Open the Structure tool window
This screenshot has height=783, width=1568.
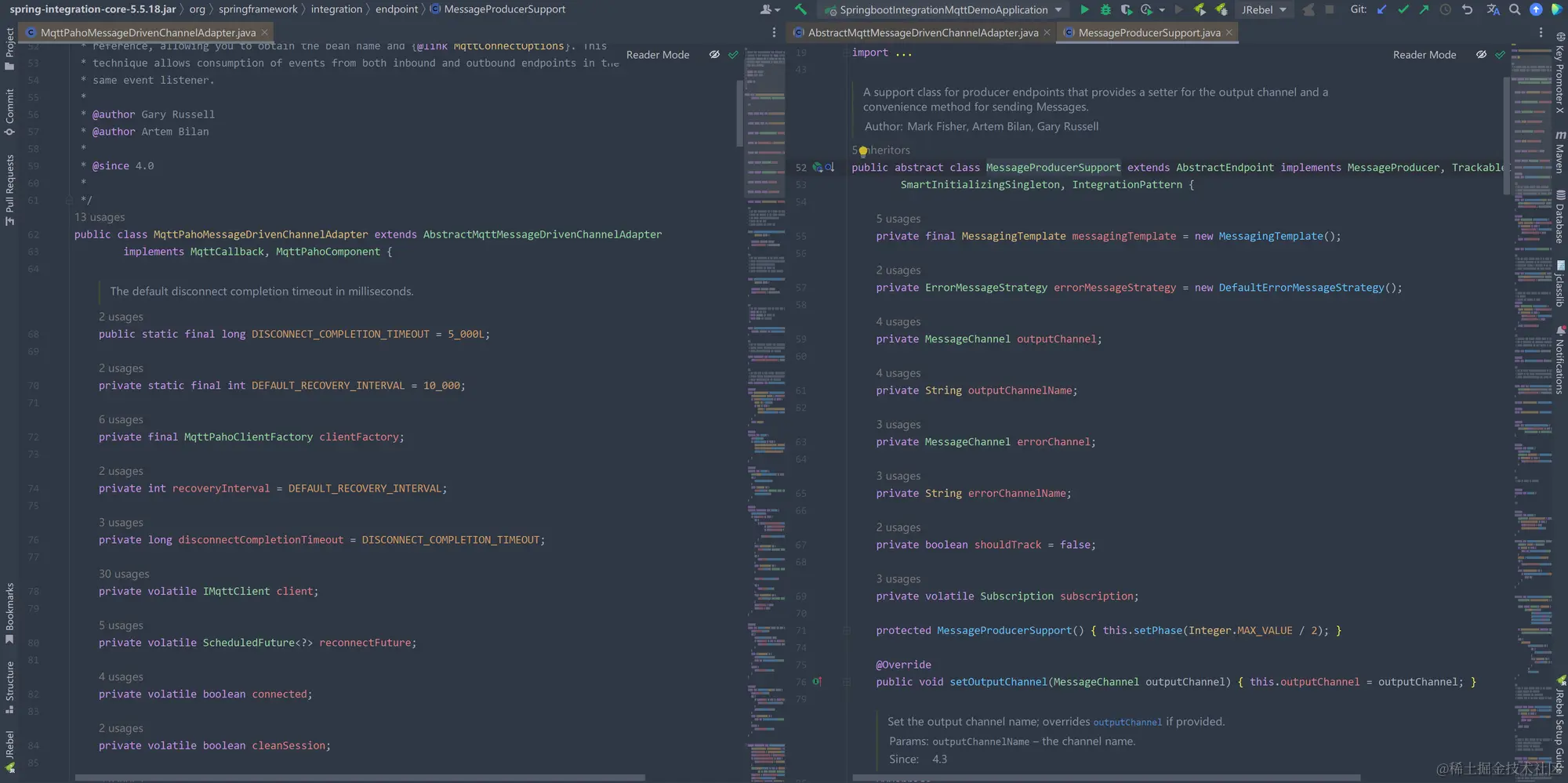click(9, 687)
